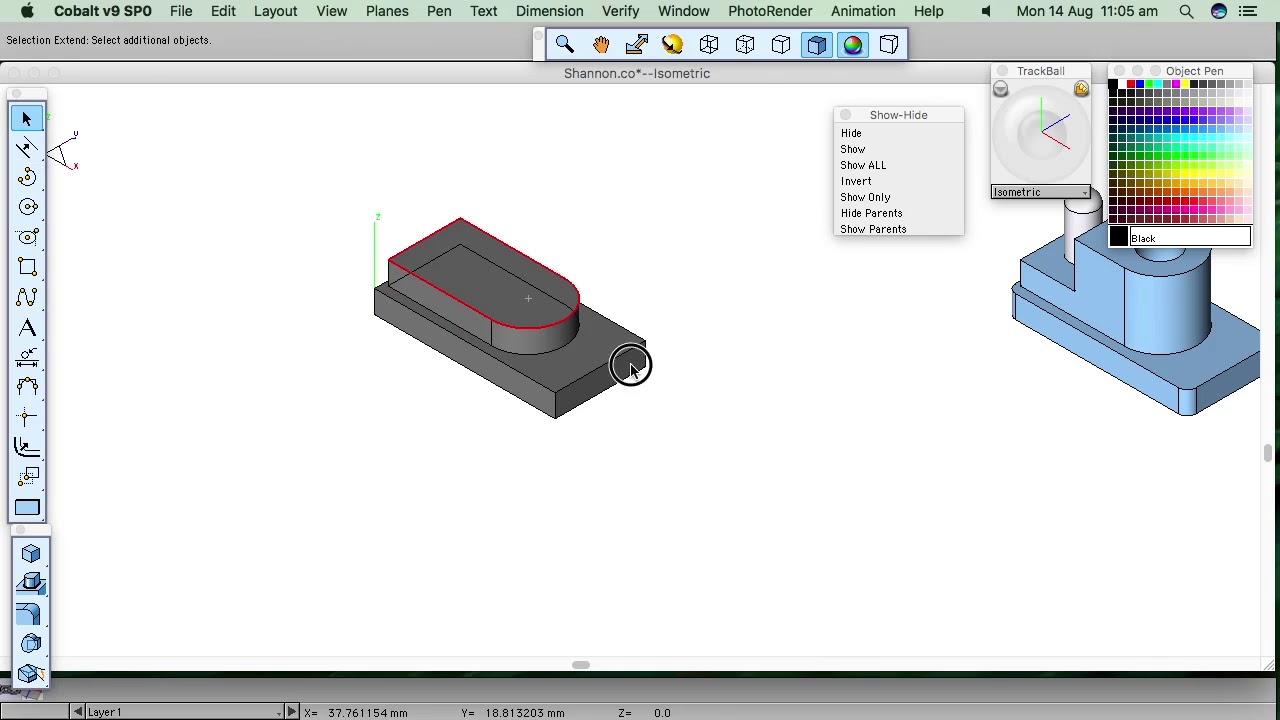The height and width of the screenshot is (720, 1280).
Task: Select the Transform tool in tool palette
Action: pyautogui.click(x=27, y=477)
